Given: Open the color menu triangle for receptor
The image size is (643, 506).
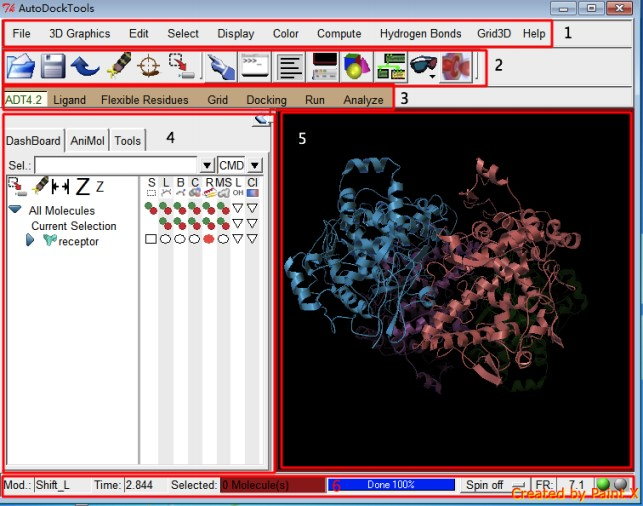Looking at the screenshot, I should [252, 239].
